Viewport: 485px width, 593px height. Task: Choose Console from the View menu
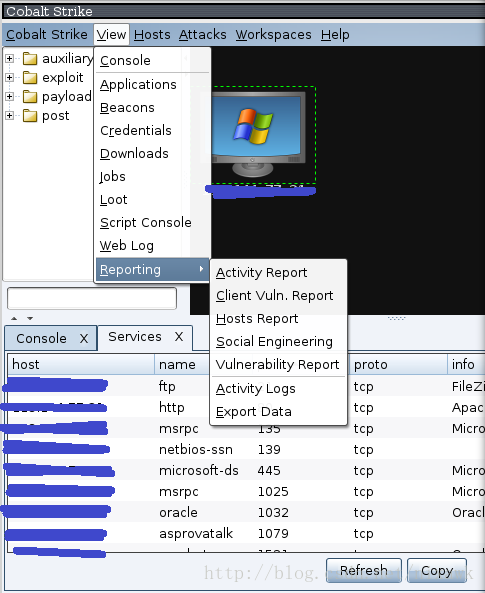click(152, 61)
